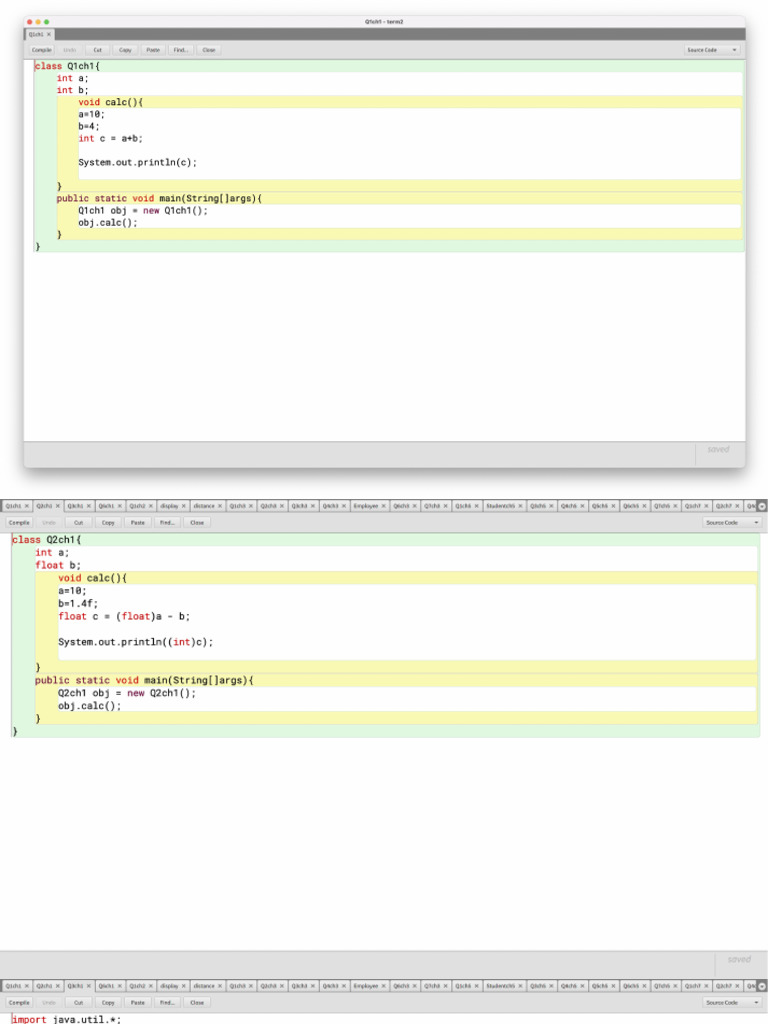The height and width of the screenshot is (1024, 768).
Task: Click Cut above the import java.util line
Action: tap(78, 1002)
